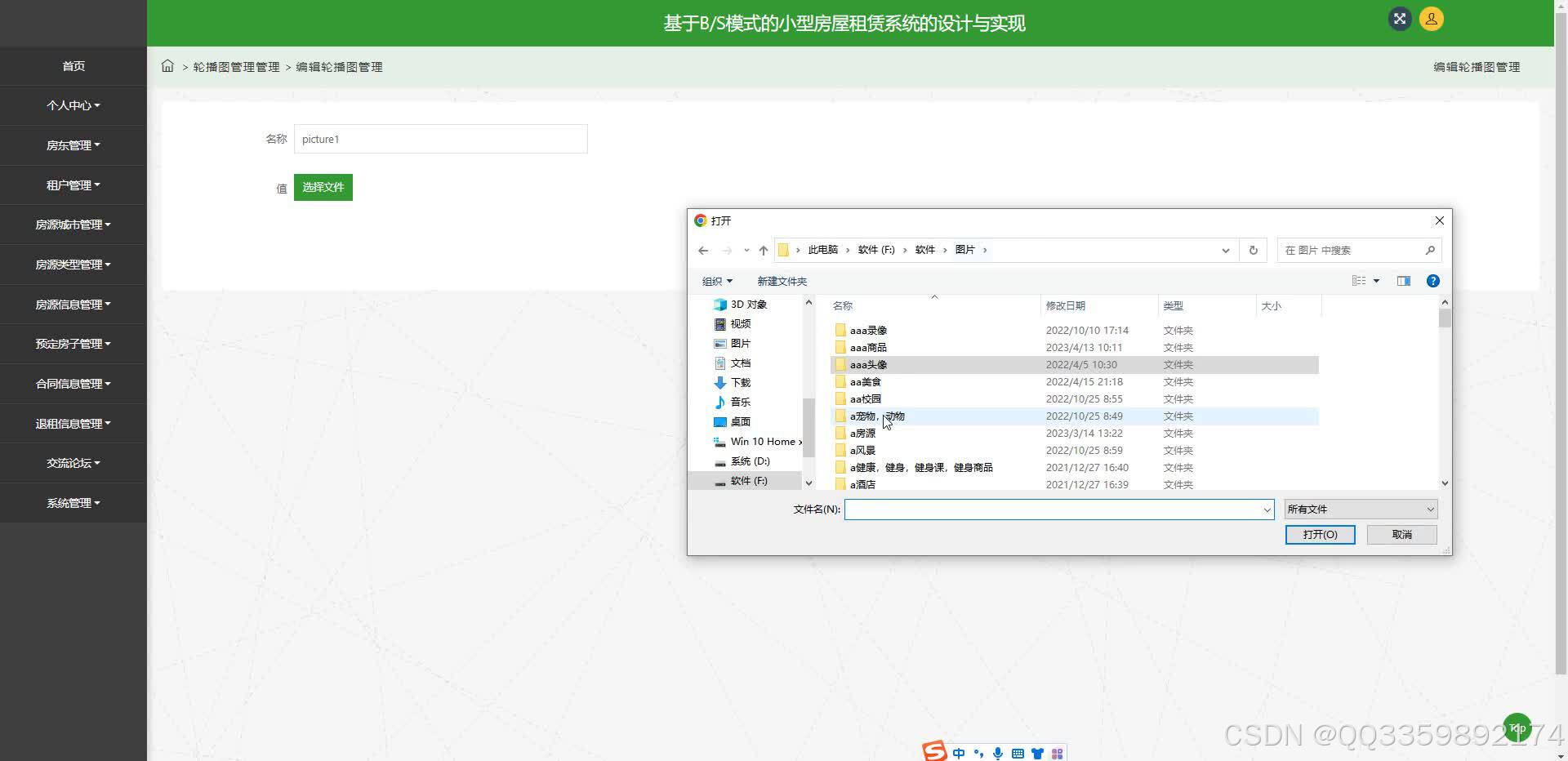Expand the 房源类型管理 sidebar menu
1568x761 pixels.
(x=73, y=265)
